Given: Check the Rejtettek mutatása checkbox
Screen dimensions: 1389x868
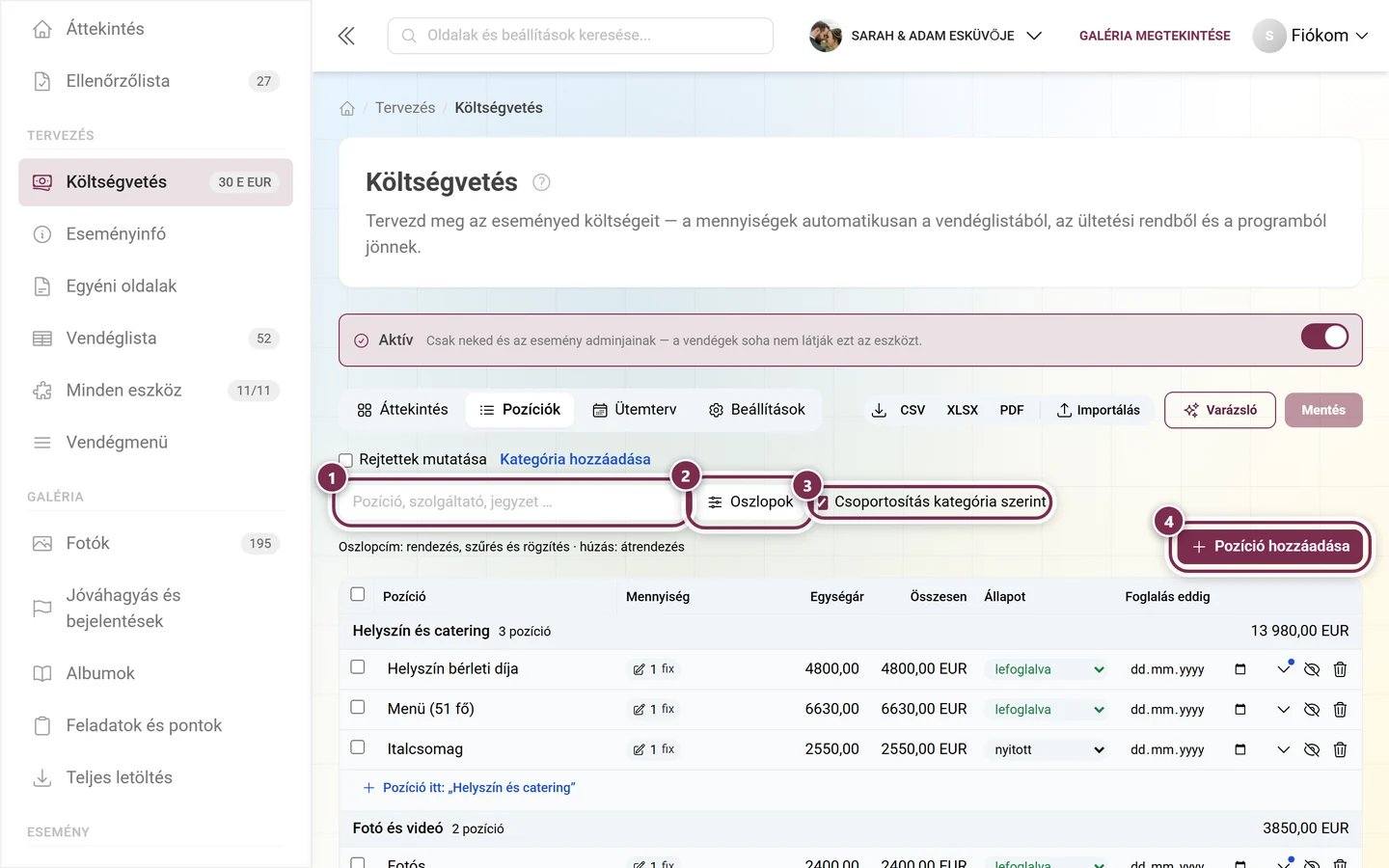Looking at the screenshot, I should click(346, 460).
